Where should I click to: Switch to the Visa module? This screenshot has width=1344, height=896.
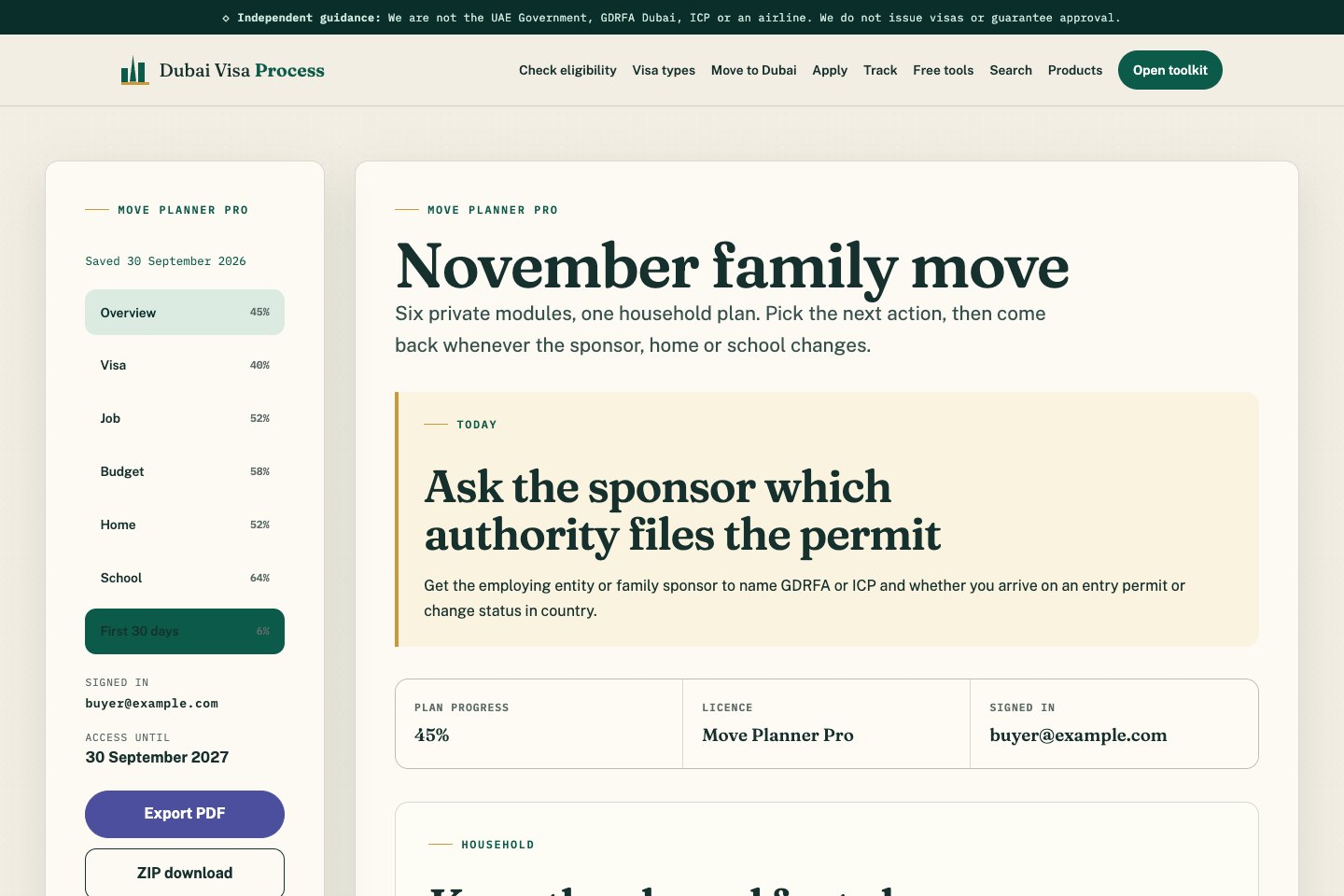(x=185, y=365)
